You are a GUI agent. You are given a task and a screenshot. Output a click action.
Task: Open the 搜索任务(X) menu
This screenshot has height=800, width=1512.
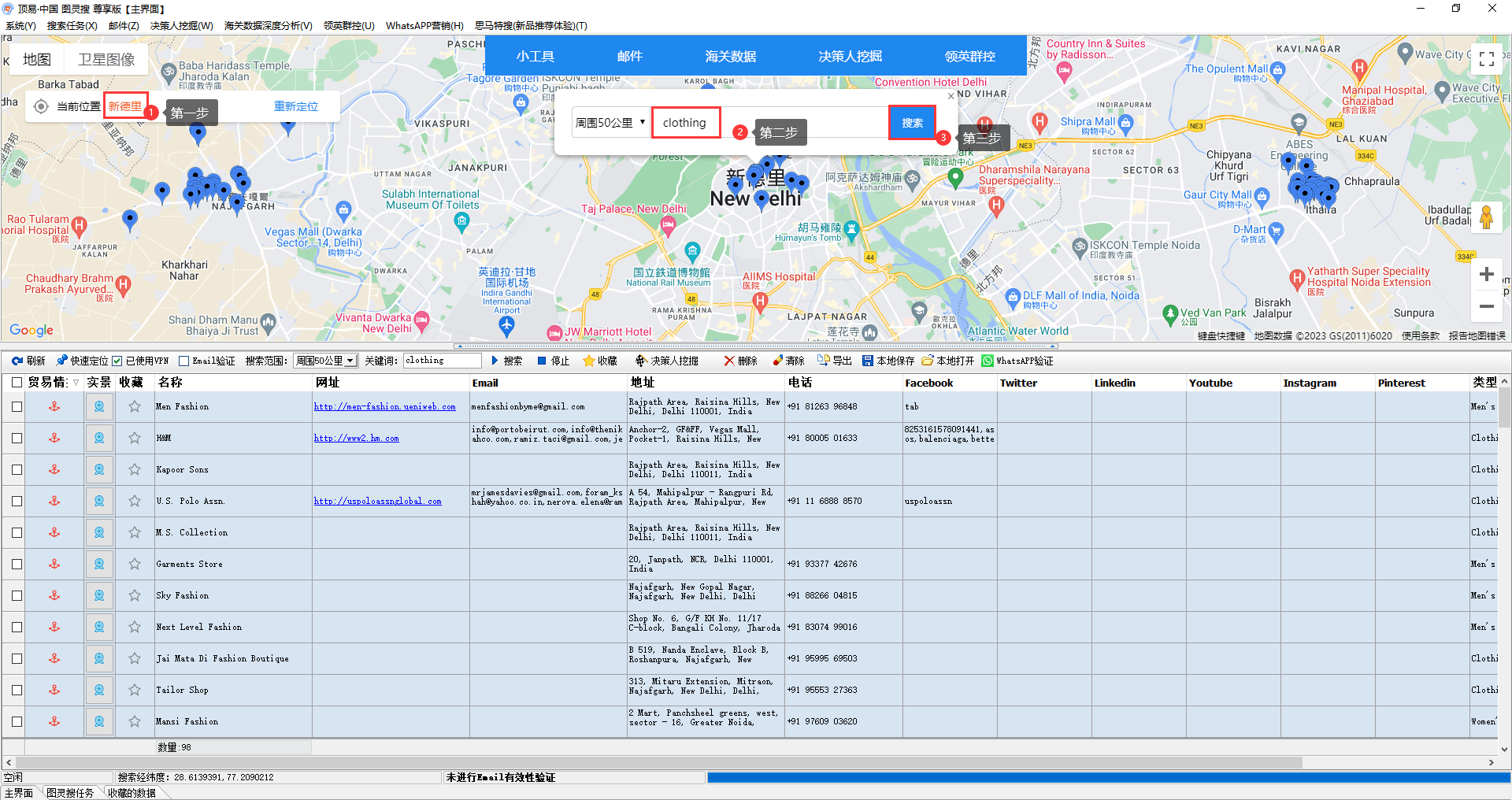(72, 26)
